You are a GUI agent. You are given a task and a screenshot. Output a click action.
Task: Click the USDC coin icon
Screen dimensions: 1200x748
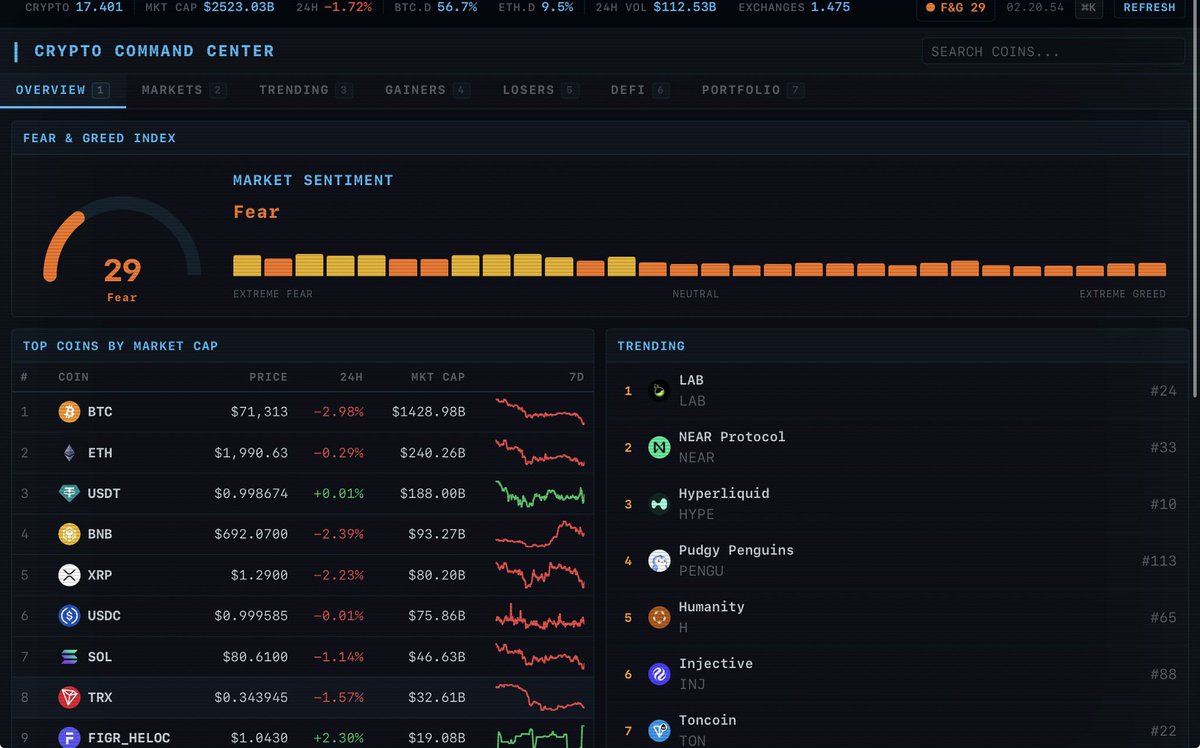click(x=69, y=616)
